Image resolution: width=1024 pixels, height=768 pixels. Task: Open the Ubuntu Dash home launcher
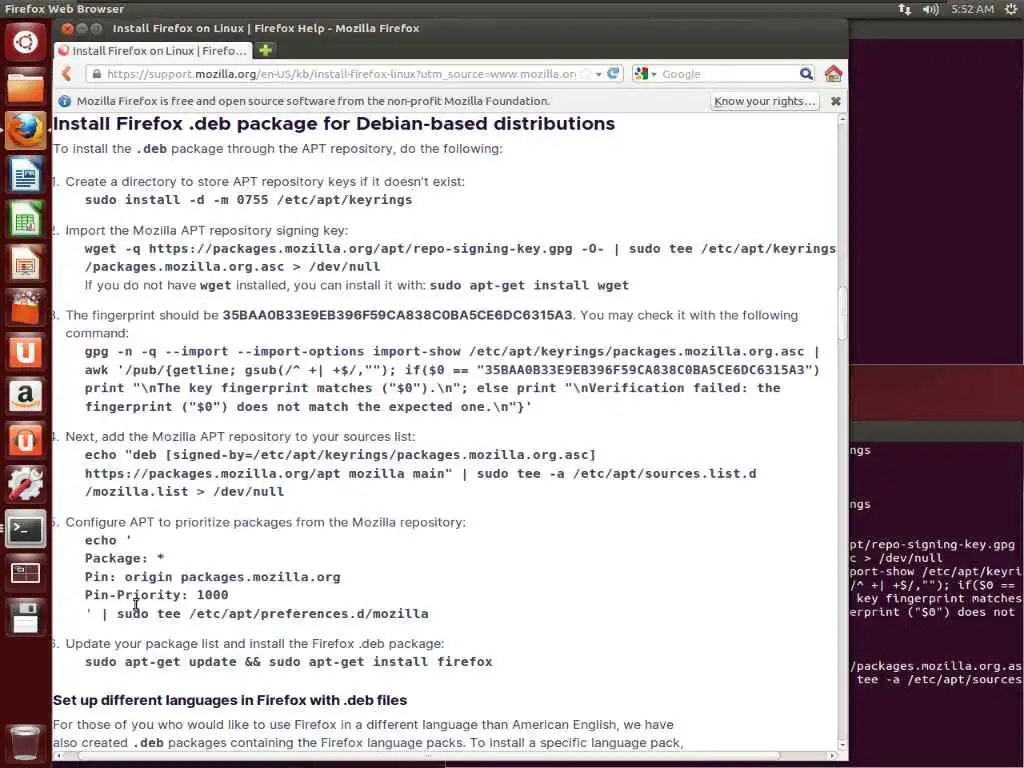click(x=25, y=42)
